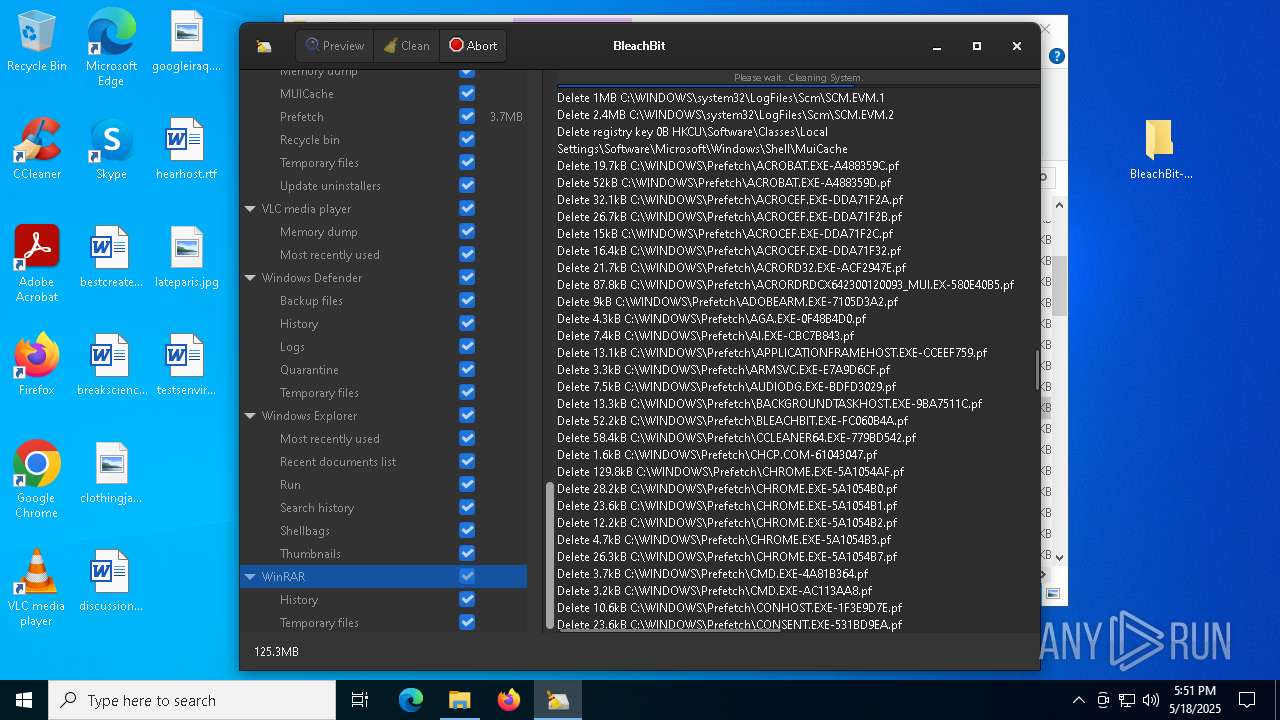Select the Run tree item
This screenshot has width=1280, height=720.
pyautogui.click(x=290, y=485)
